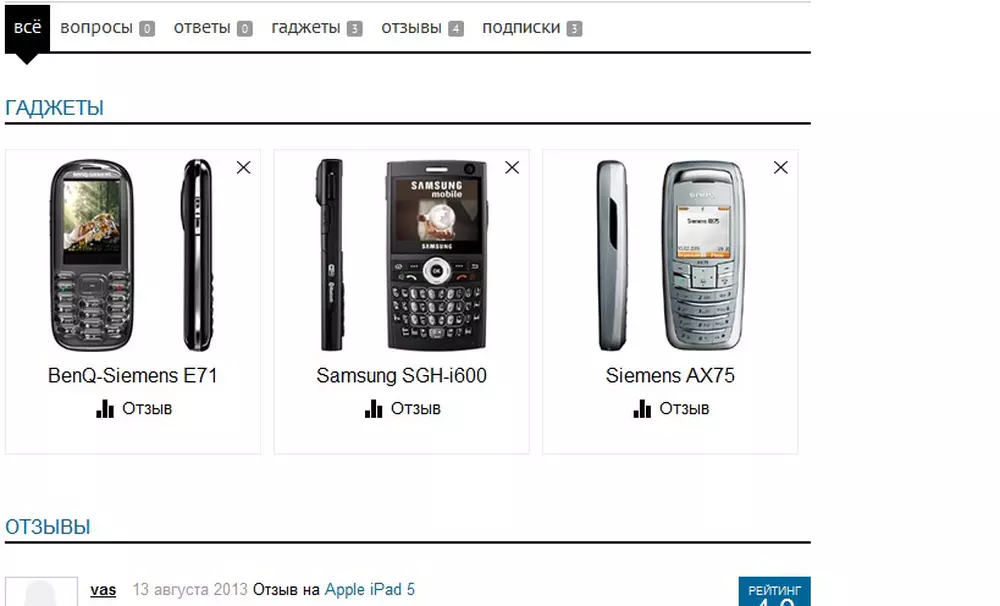Open the vas user avatar
Screen dimensions: 1000x606
(x=41, y=592)
